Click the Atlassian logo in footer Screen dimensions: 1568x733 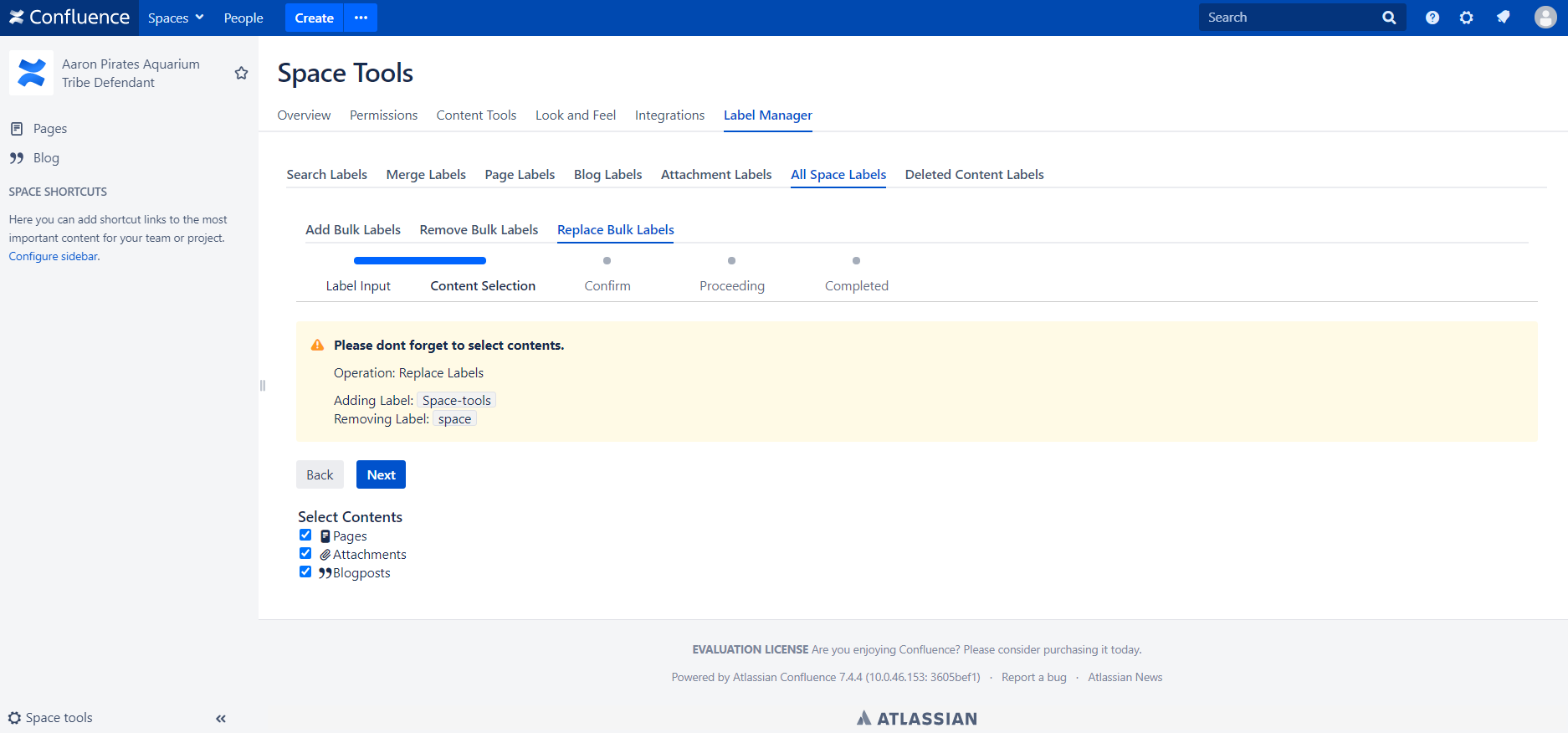pos(917,718)
